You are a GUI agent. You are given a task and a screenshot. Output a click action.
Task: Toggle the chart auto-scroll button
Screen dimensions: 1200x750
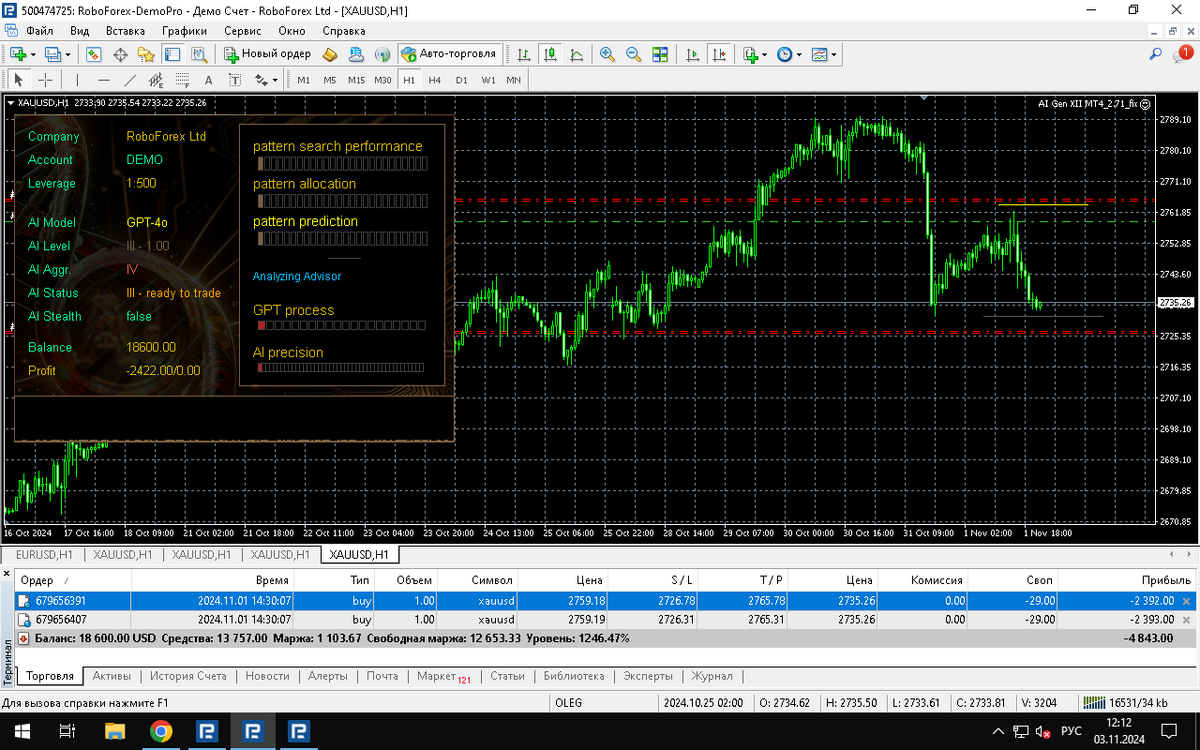click(692, 54)
